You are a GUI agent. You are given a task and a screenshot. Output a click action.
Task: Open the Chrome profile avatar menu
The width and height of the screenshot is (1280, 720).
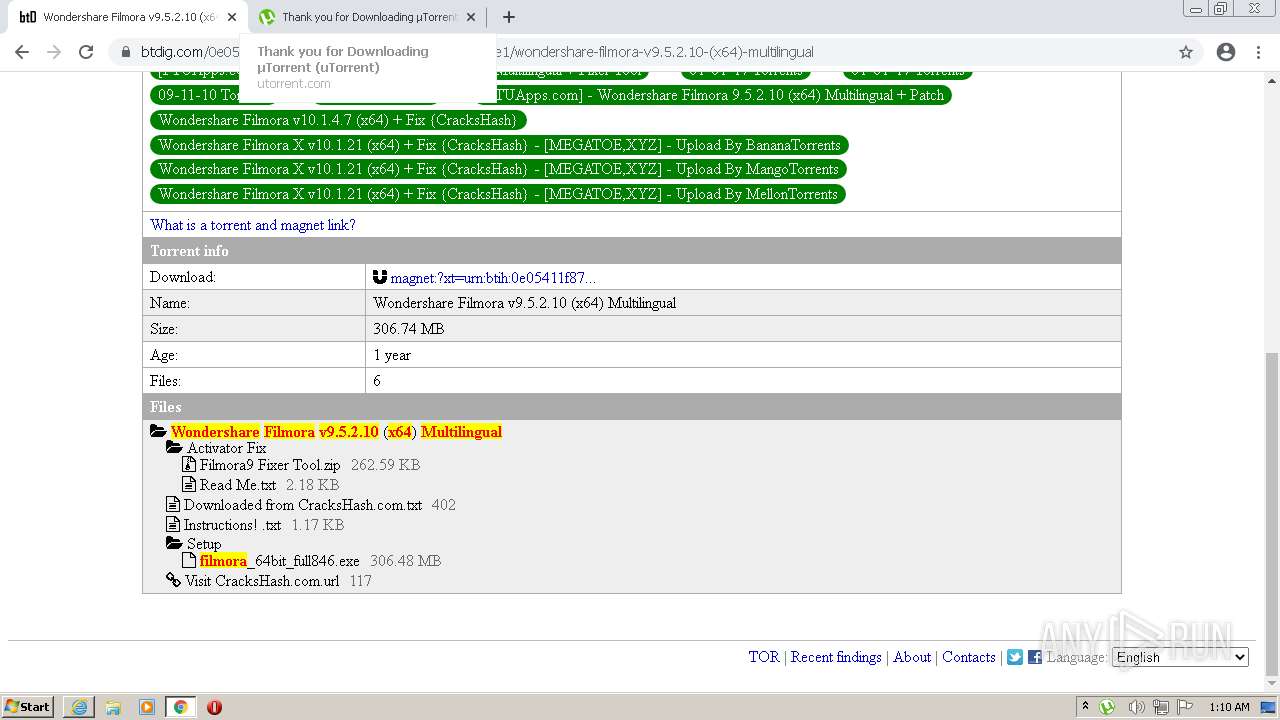tap(1226, 52)
